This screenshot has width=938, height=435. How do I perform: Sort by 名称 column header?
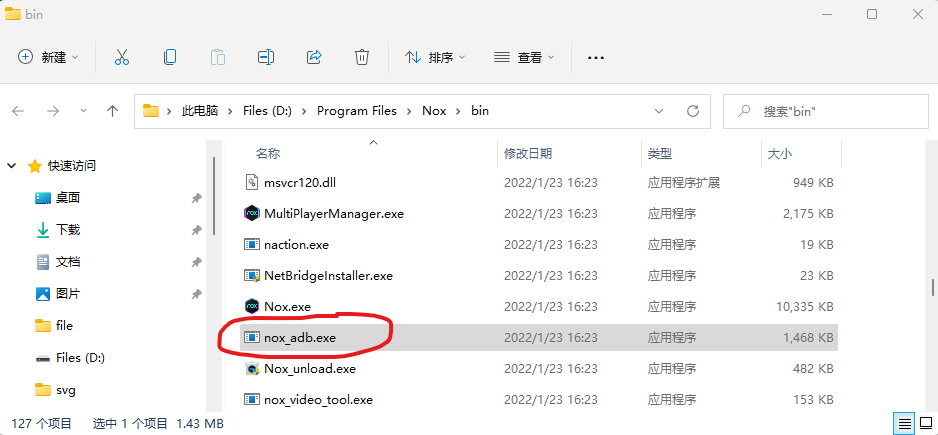coord(268,154)
